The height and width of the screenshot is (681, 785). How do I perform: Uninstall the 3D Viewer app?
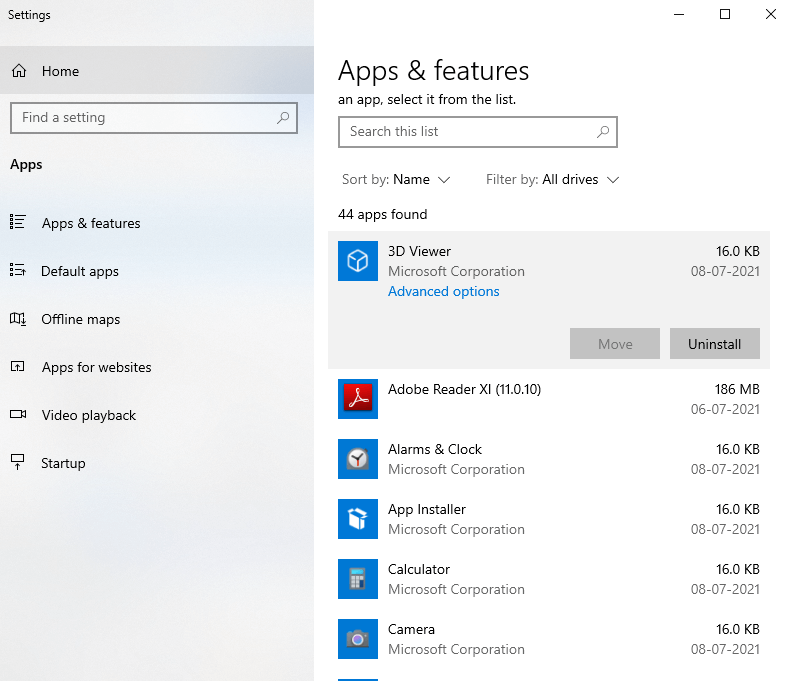pyautogui.click(x=714, y=344)
